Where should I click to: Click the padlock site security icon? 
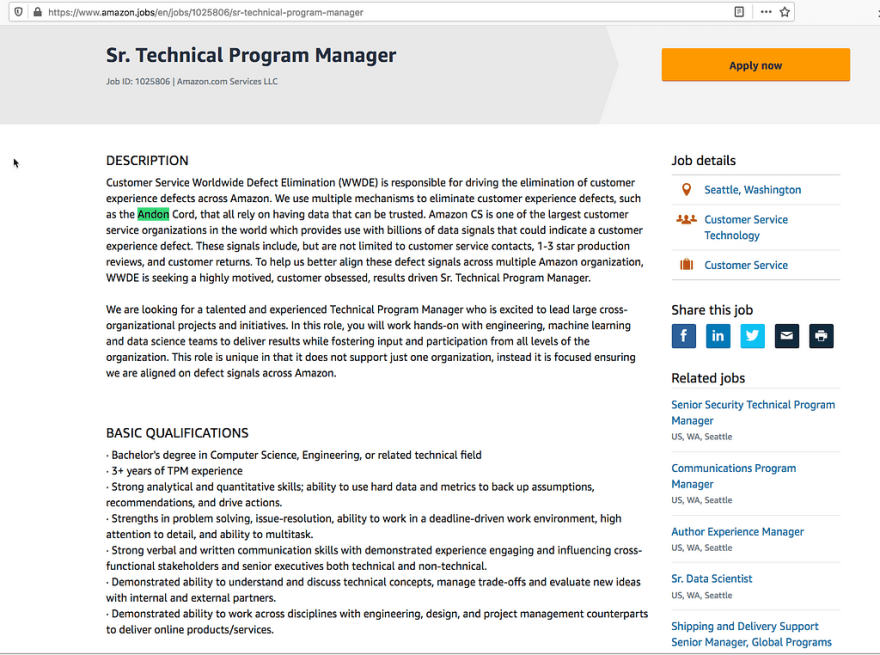tap(37, 12)
